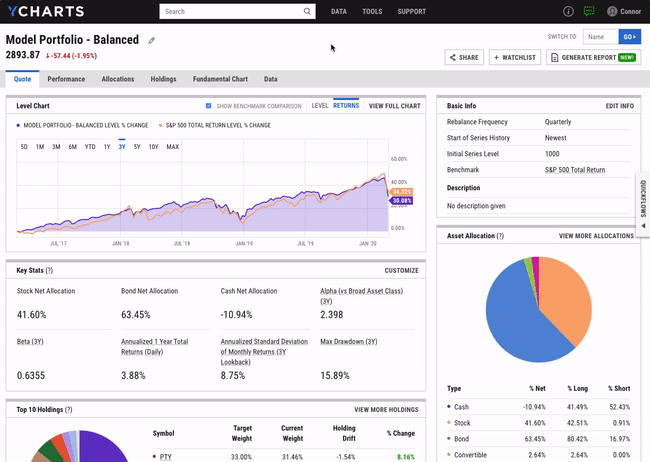Focus the top search box

click(x=237, y=11)
